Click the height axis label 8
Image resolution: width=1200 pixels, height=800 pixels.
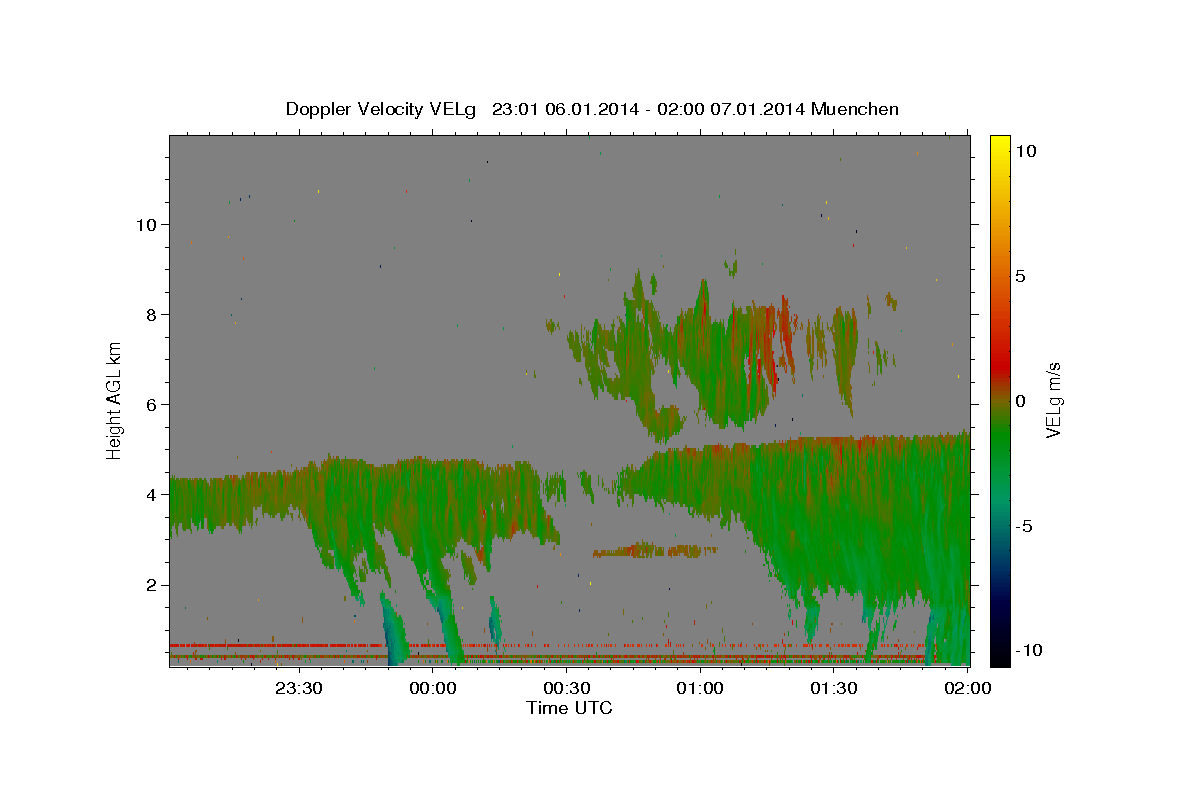pos(150,314)
